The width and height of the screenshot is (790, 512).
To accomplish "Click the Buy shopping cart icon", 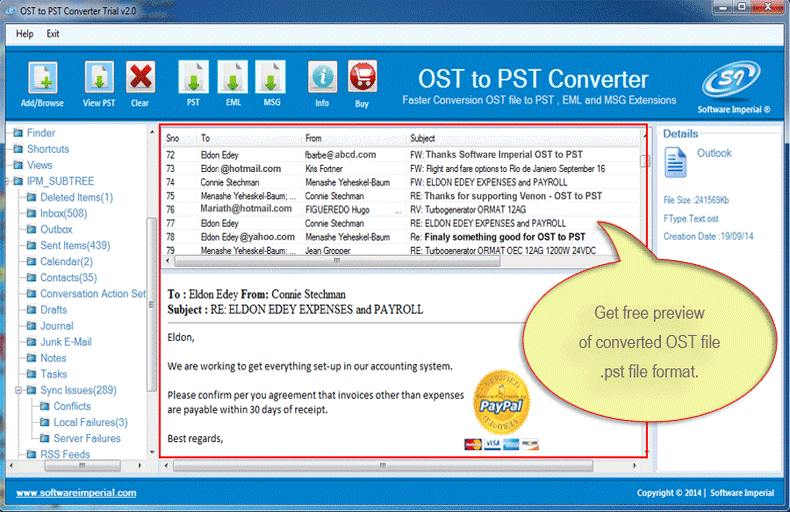I will point(362,77).
